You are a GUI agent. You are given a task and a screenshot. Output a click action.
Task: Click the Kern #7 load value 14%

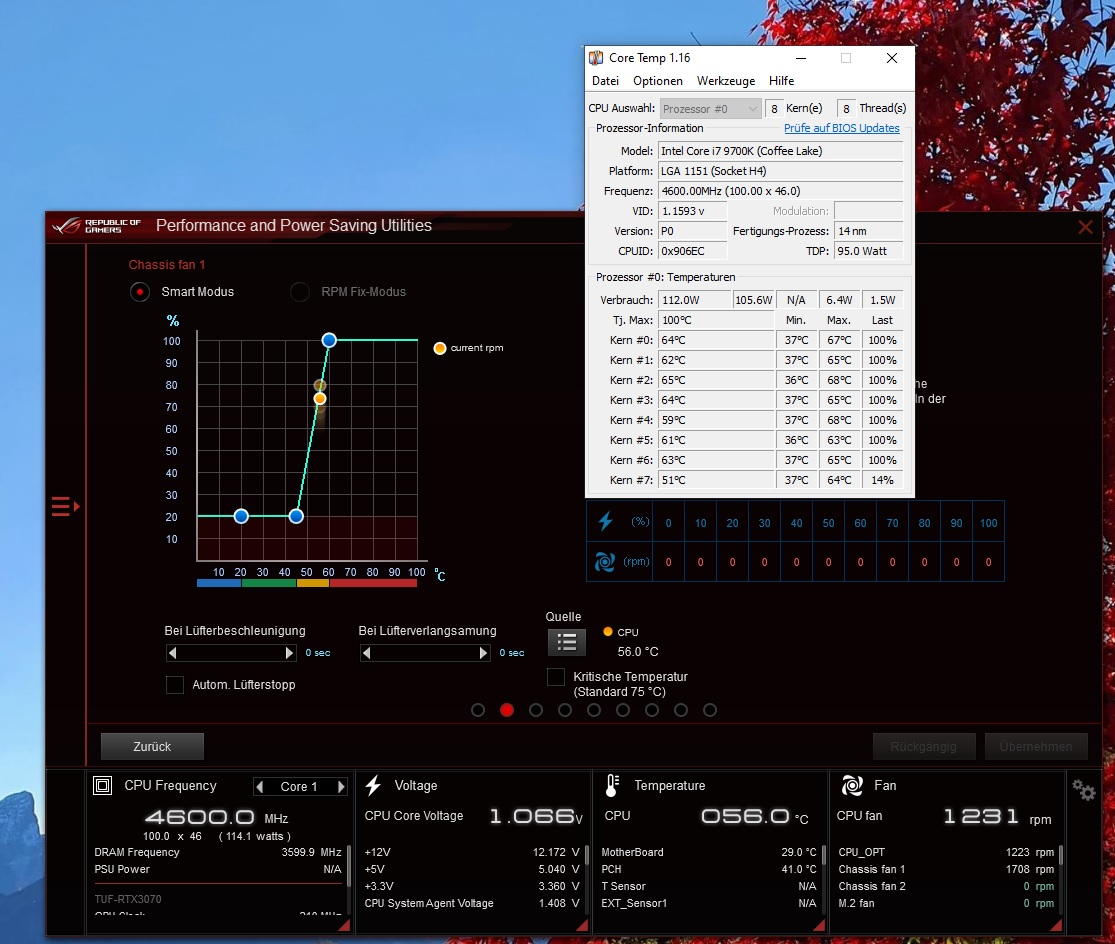point(882,480)
